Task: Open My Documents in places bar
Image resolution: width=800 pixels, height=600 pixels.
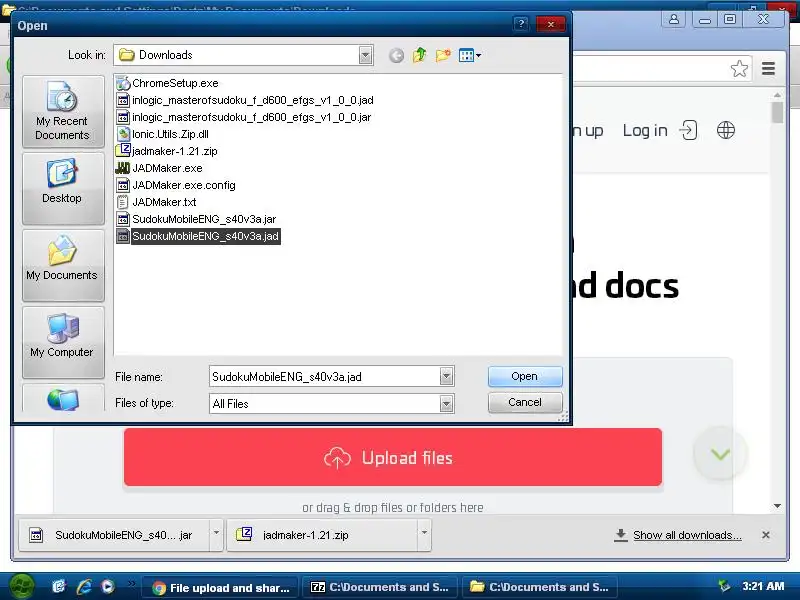Action: (x=63, y=266)
